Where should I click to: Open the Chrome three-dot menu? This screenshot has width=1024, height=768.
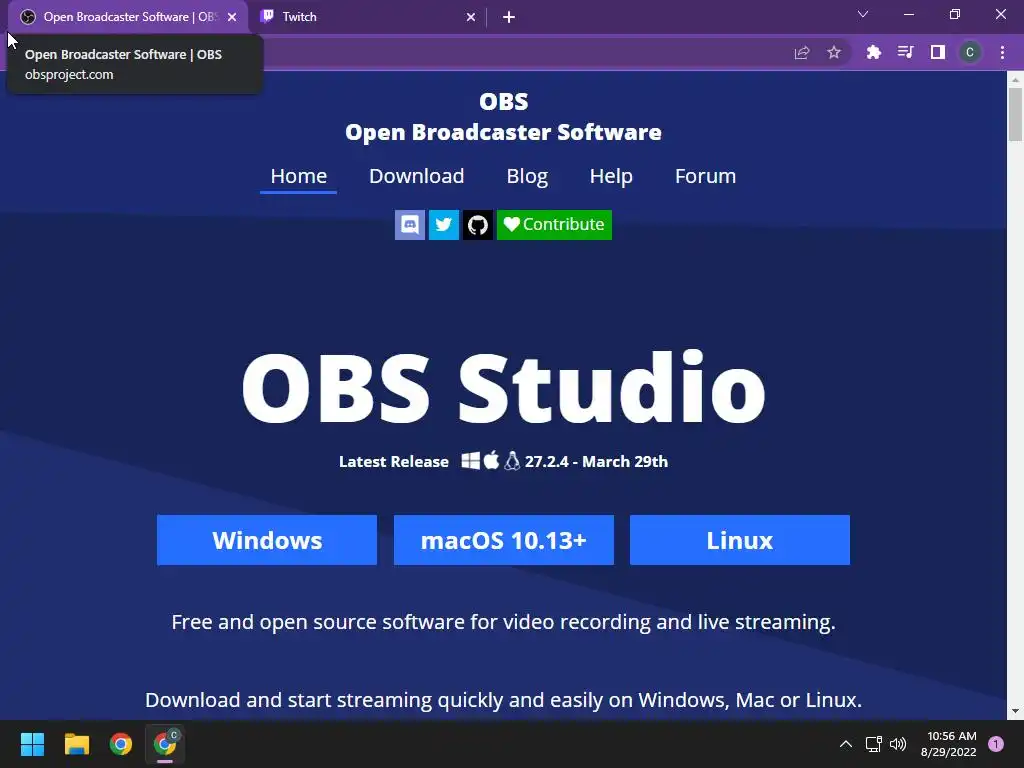[1002, 52]
